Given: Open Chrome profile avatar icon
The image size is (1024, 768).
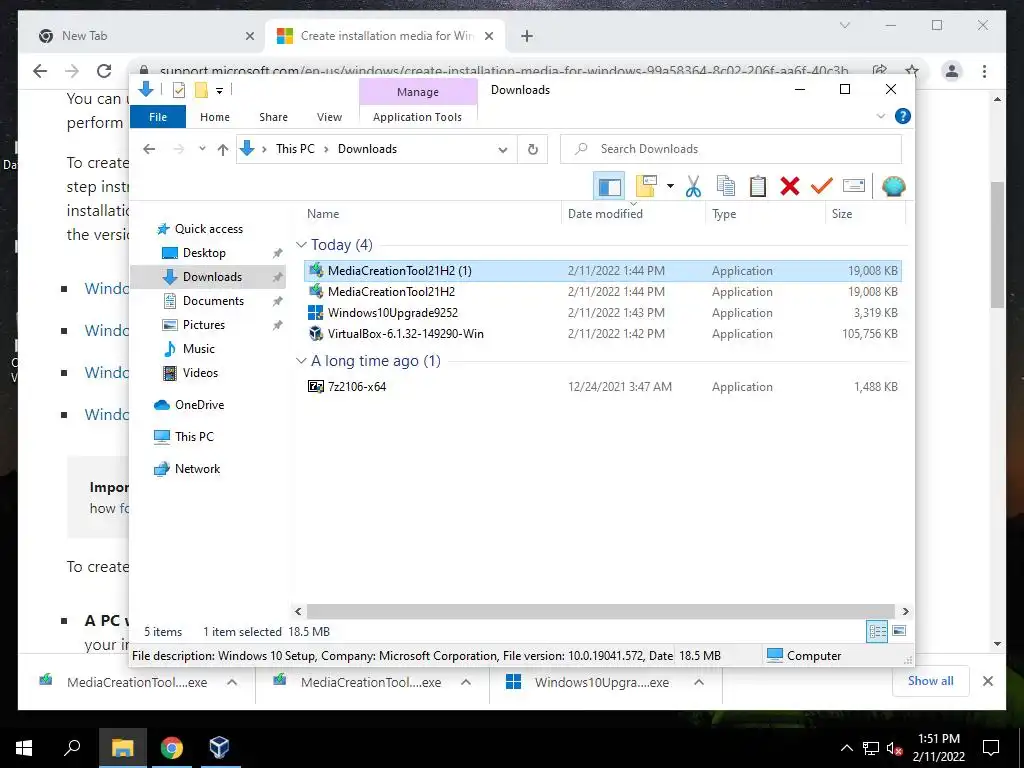Looking at the screenshot, I should click(952, 71).
